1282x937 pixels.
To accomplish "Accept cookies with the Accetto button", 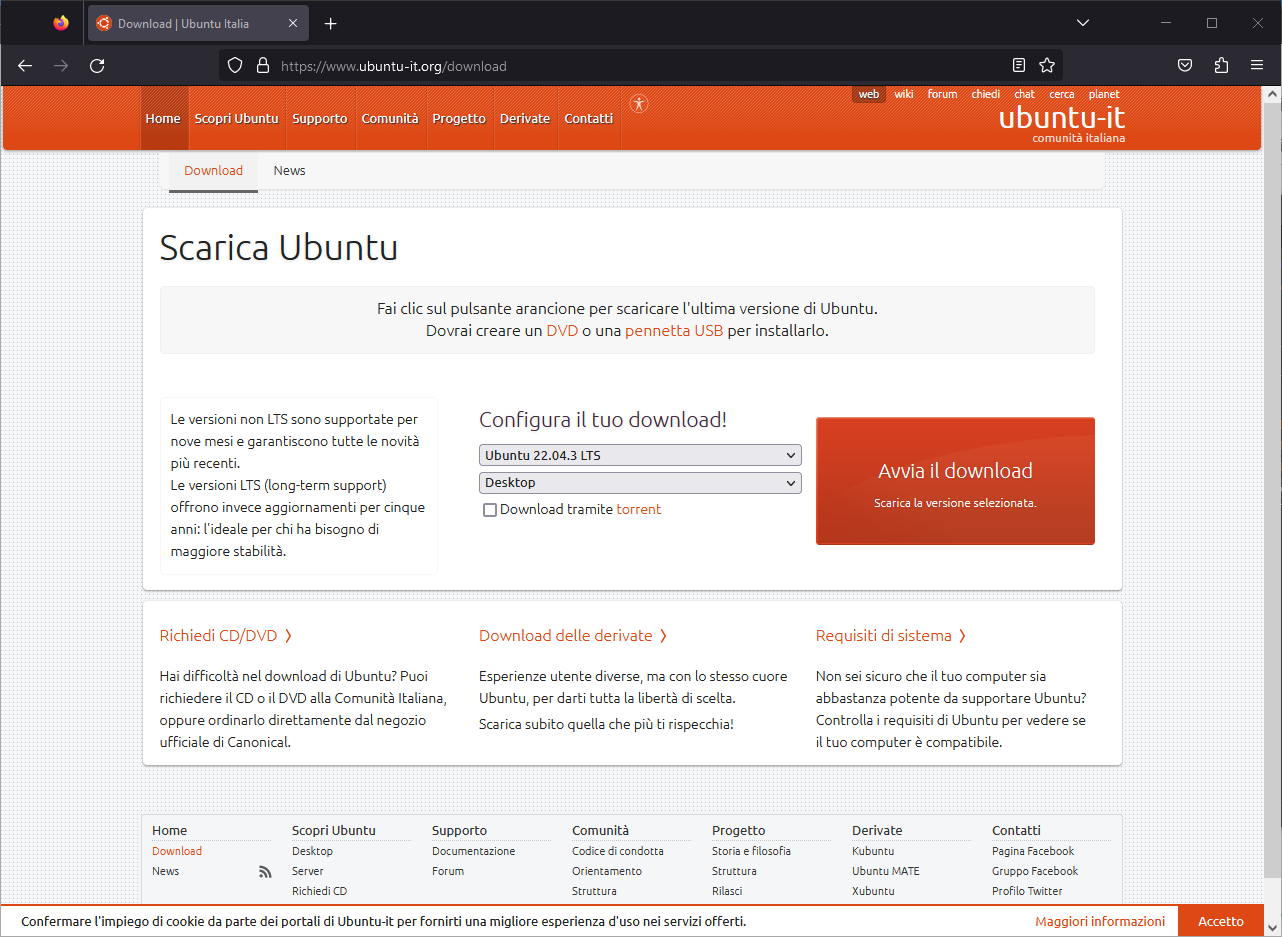I will point(1221,921).
